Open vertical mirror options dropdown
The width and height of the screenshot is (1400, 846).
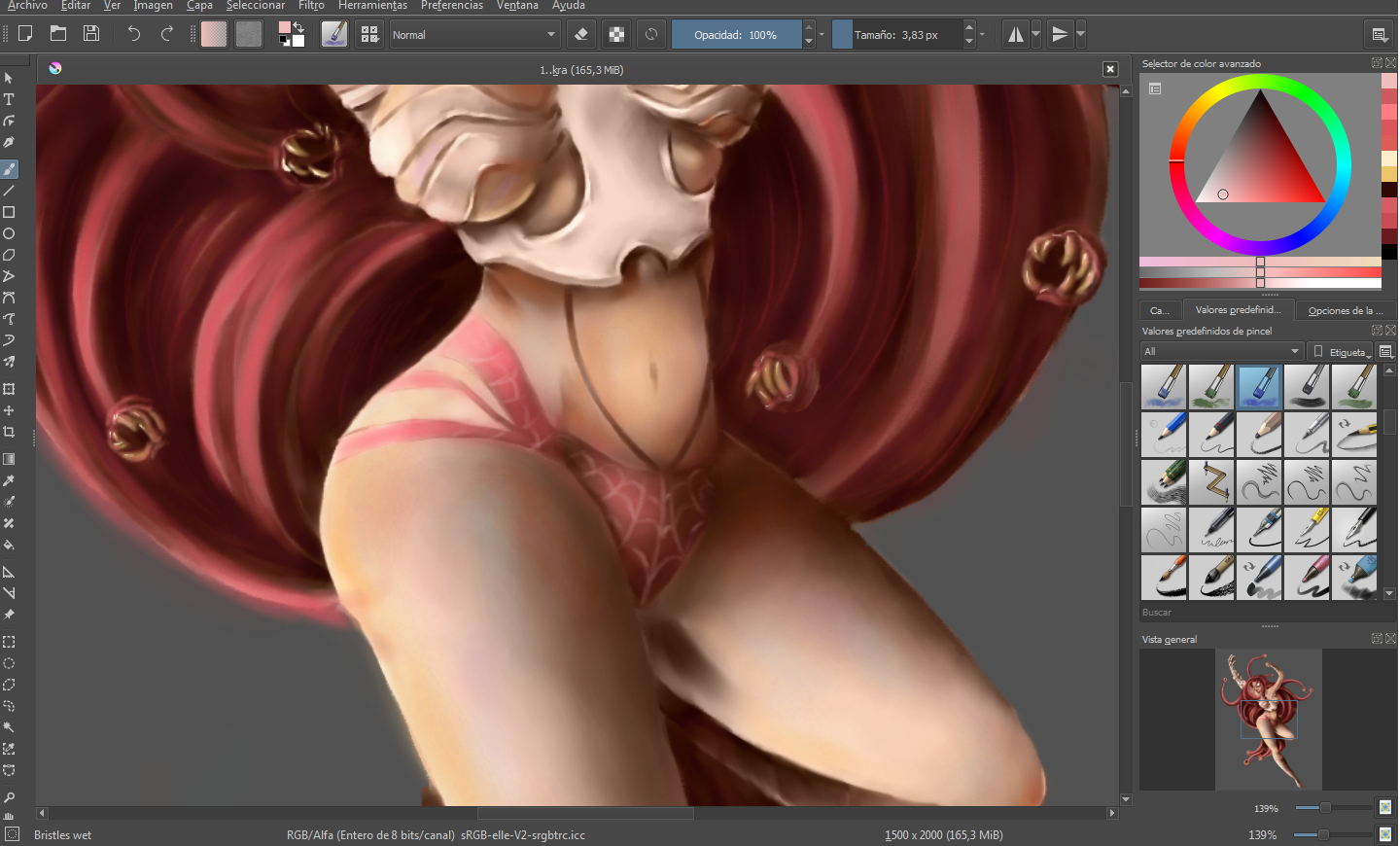coord(1080,34)
